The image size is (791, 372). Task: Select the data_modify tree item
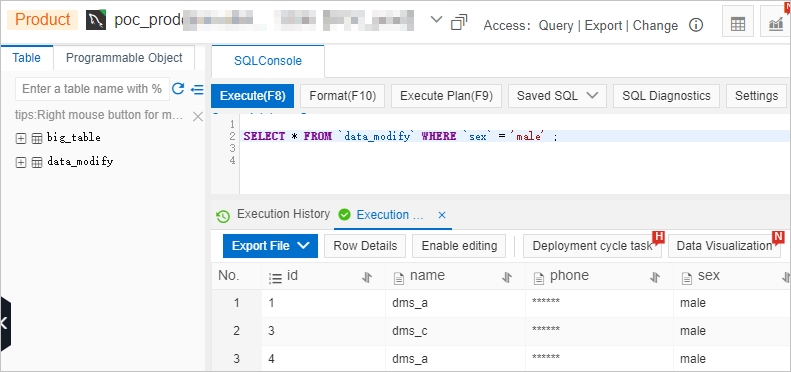click(x=80, y=163)
